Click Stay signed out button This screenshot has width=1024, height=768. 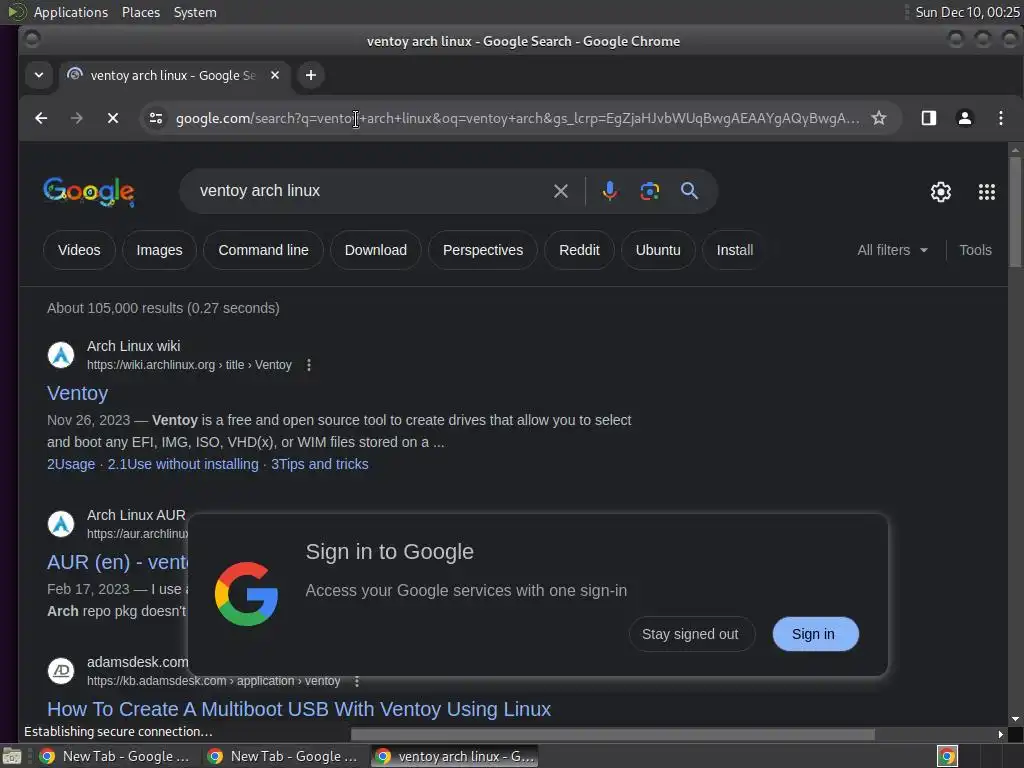[x=692, y=634]
